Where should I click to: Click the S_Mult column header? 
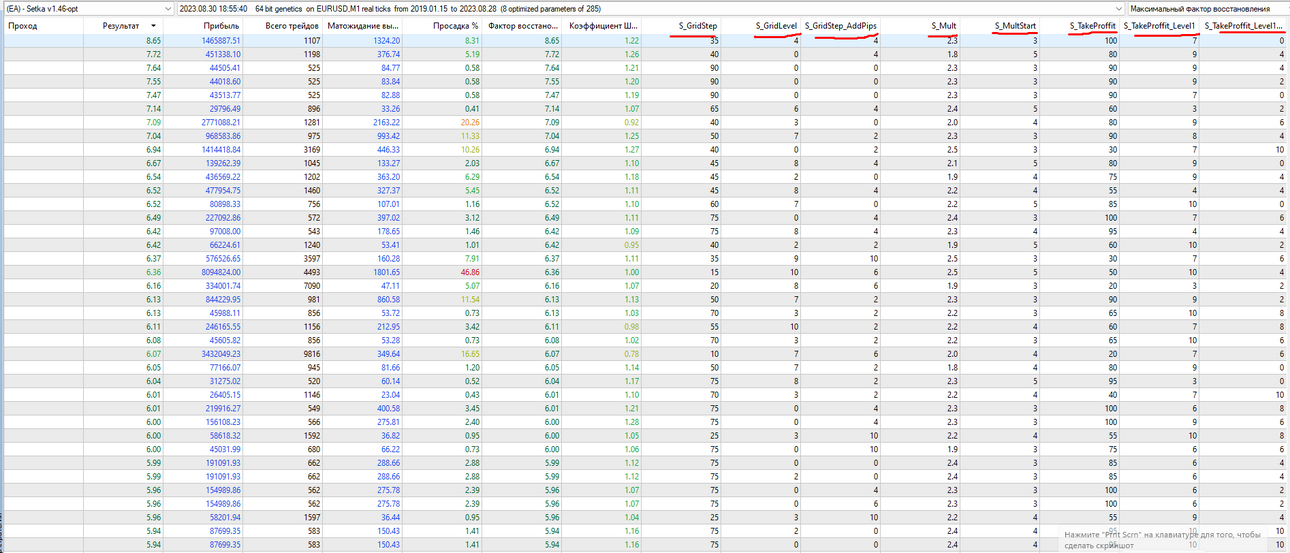coord(944,25)
